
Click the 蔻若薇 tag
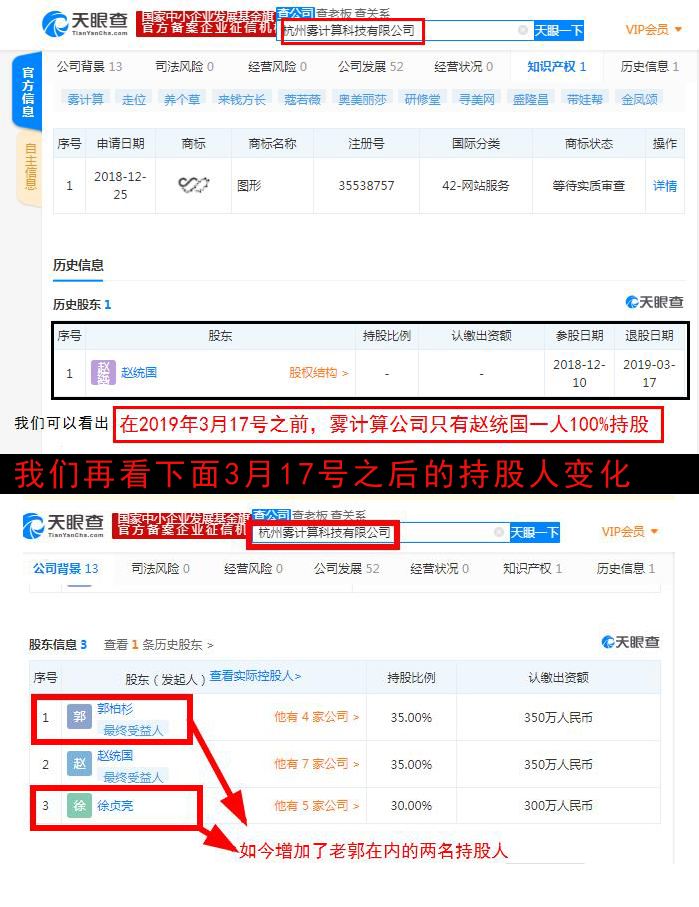tap(302, 99)
